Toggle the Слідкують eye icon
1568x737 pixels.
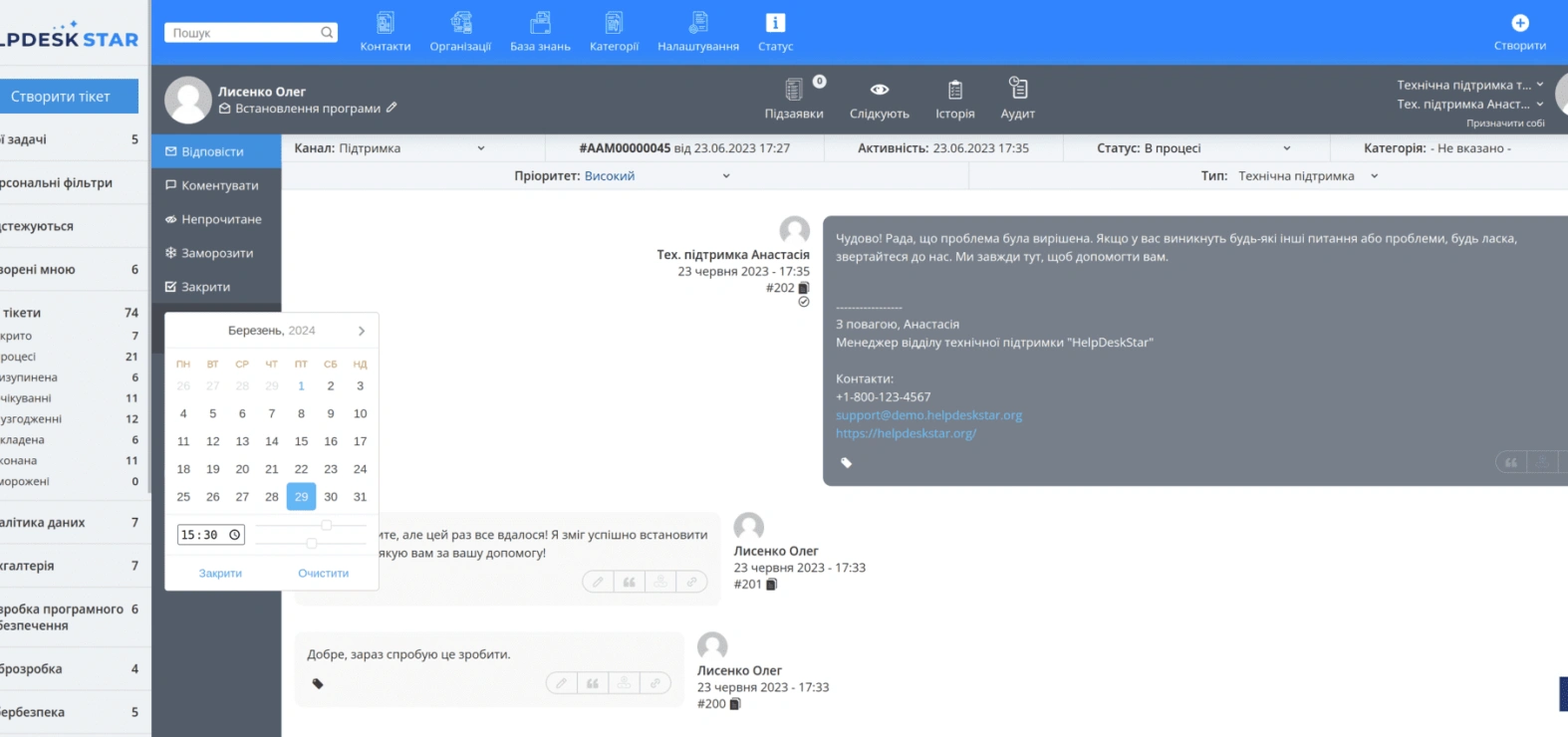click(x=880, y=90)
